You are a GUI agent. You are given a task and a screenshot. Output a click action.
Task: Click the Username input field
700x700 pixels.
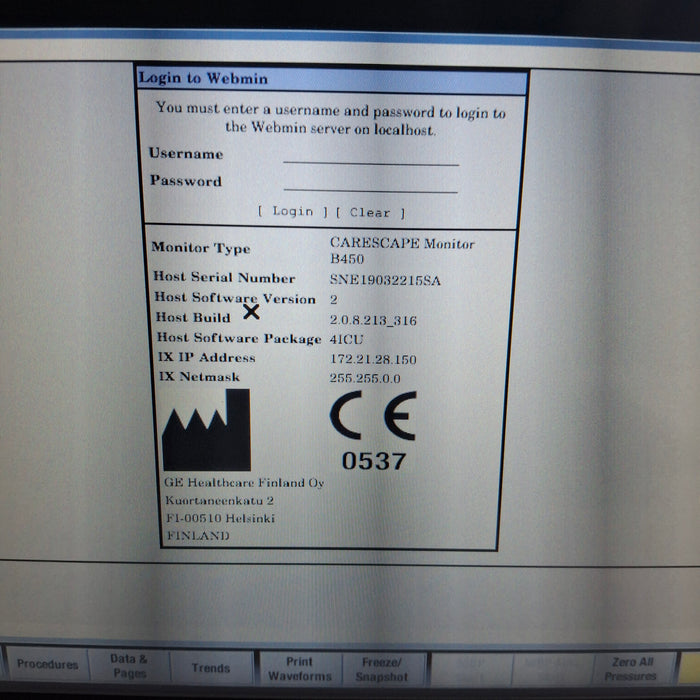(371, 157)
